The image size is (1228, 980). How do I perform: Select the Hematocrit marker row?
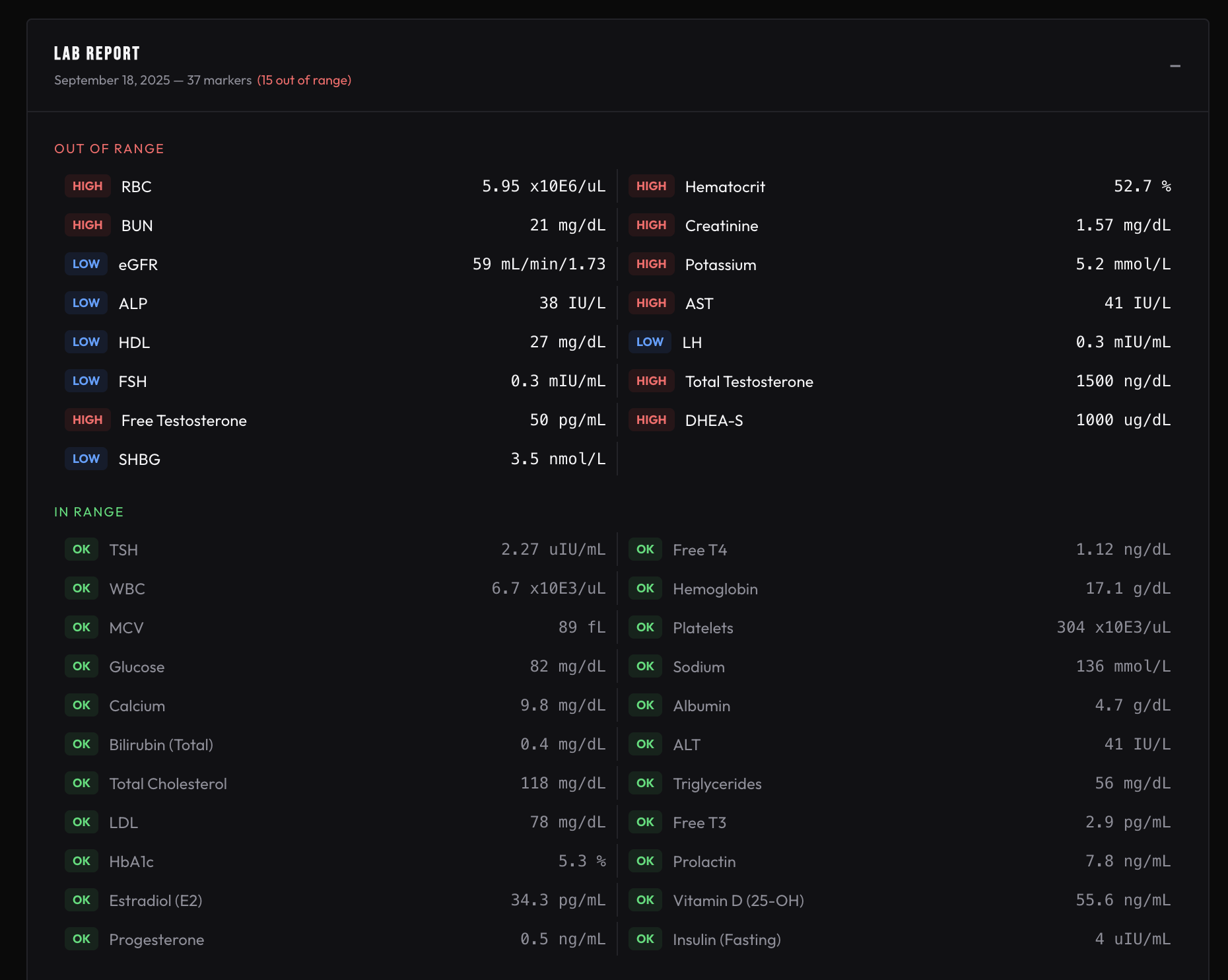click(x=901, y=186)
